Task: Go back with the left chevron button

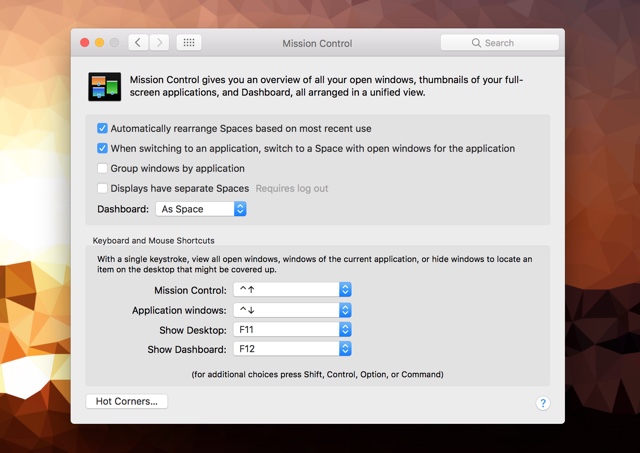Action: (x=138, y=42)
